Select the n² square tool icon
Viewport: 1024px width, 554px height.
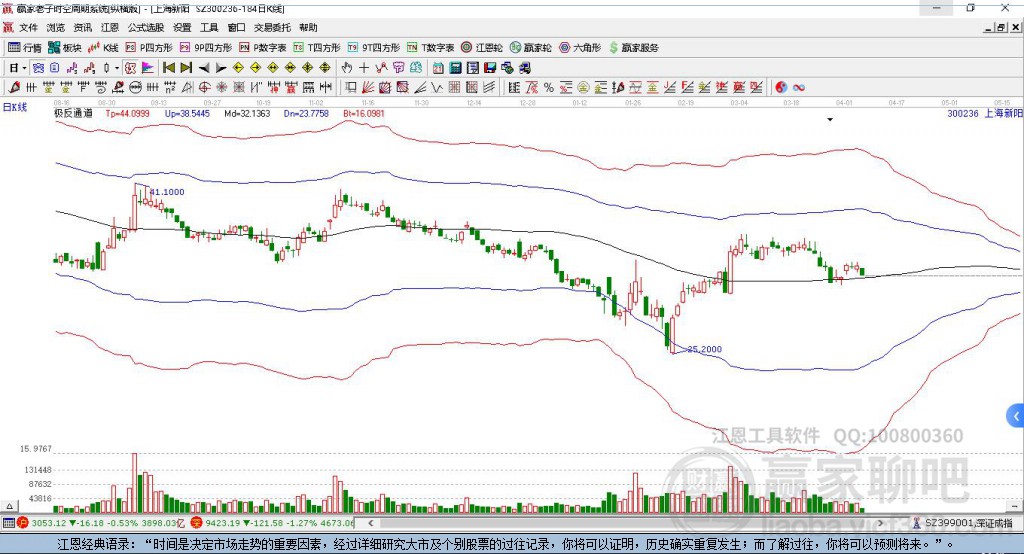point(170,88)
